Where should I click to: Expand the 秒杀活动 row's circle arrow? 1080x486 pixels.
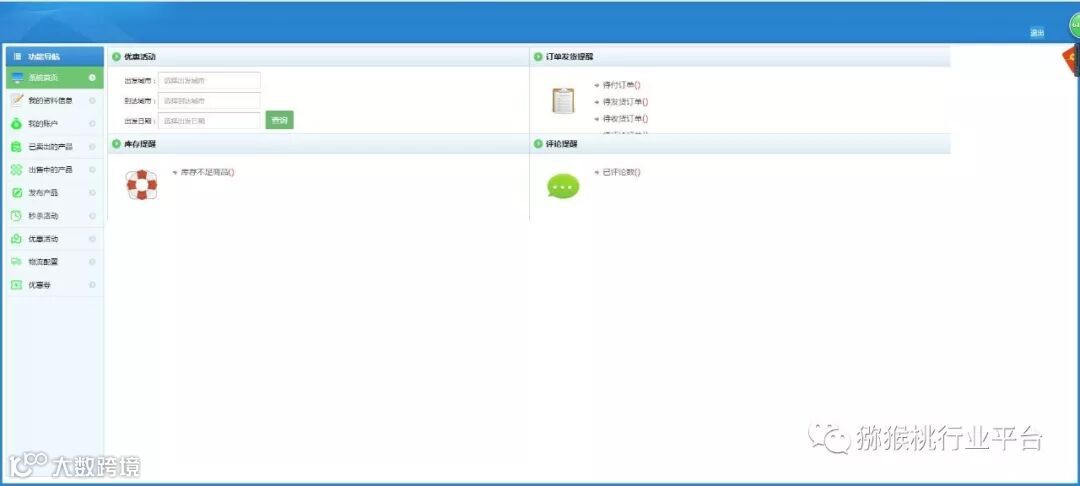pos(92,215)
